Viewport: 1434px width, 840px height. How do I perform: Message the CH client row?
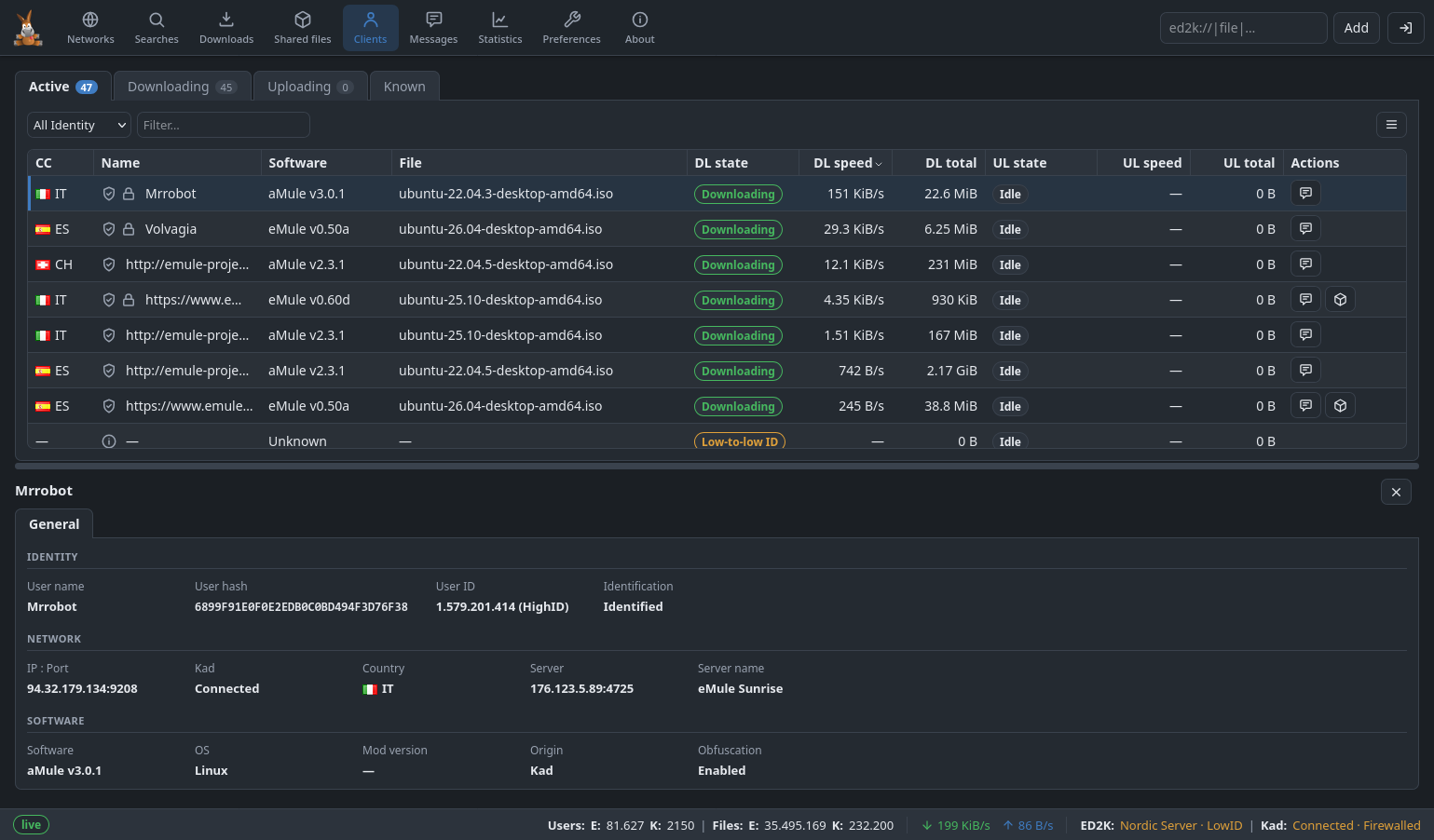pyautogui.click(x=1305, y=264)
